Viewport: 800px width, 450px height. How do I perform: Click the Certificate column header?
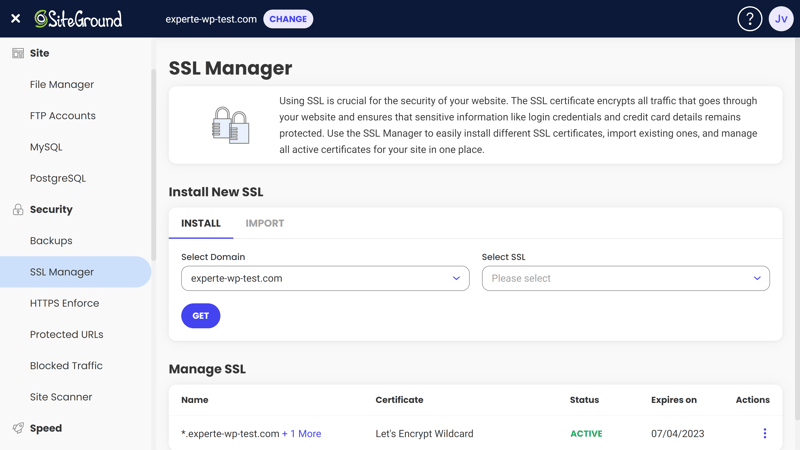click(x=399, y=400)
